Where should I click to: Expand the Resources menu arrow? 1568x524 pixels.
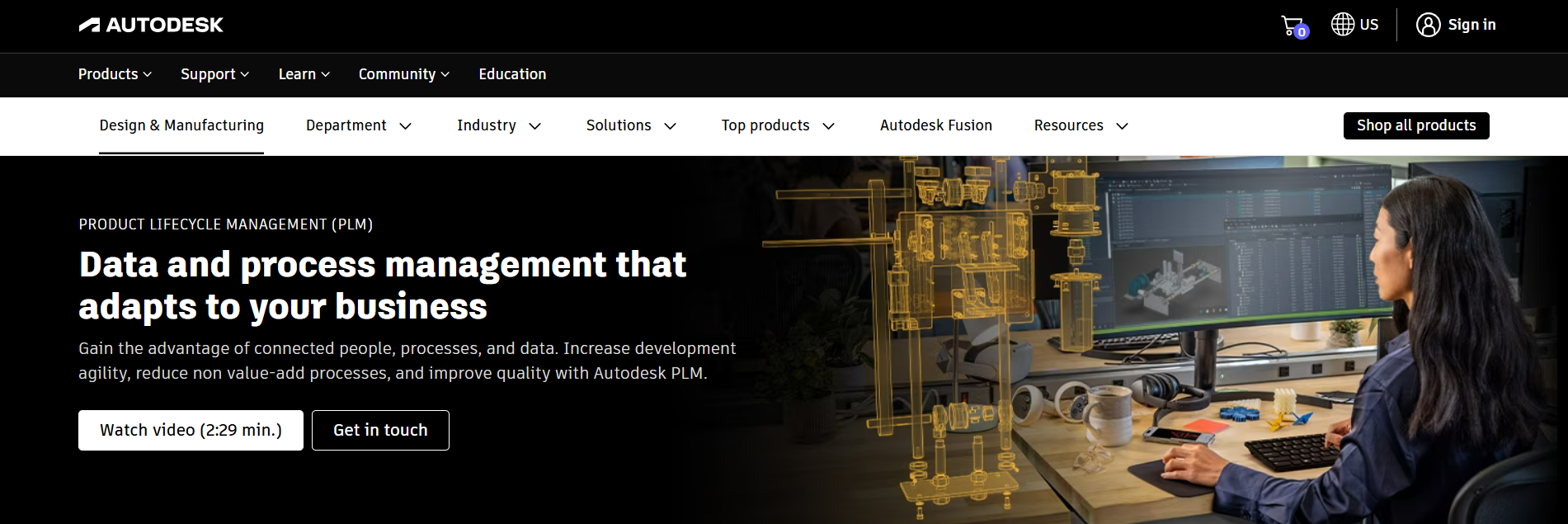click(1123, 126)
